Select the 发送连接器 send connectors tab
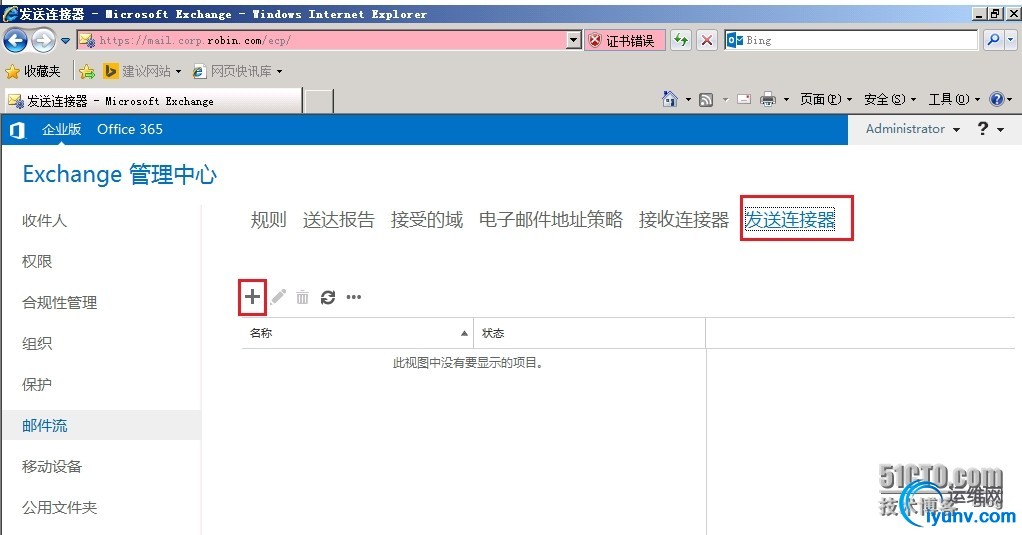This screenshot has height=535, width=1022. (790, 220)
